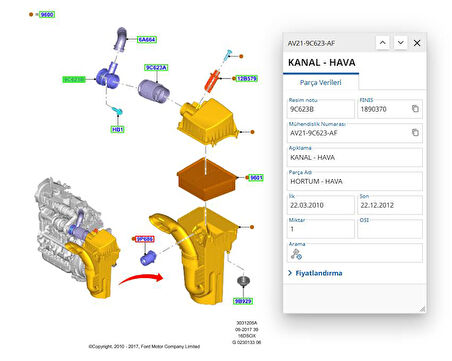This screenshot has width=452, height=361.
Task: Select the 9601 air filter callout
Action: pyautogui.click(x=256, y=178)
